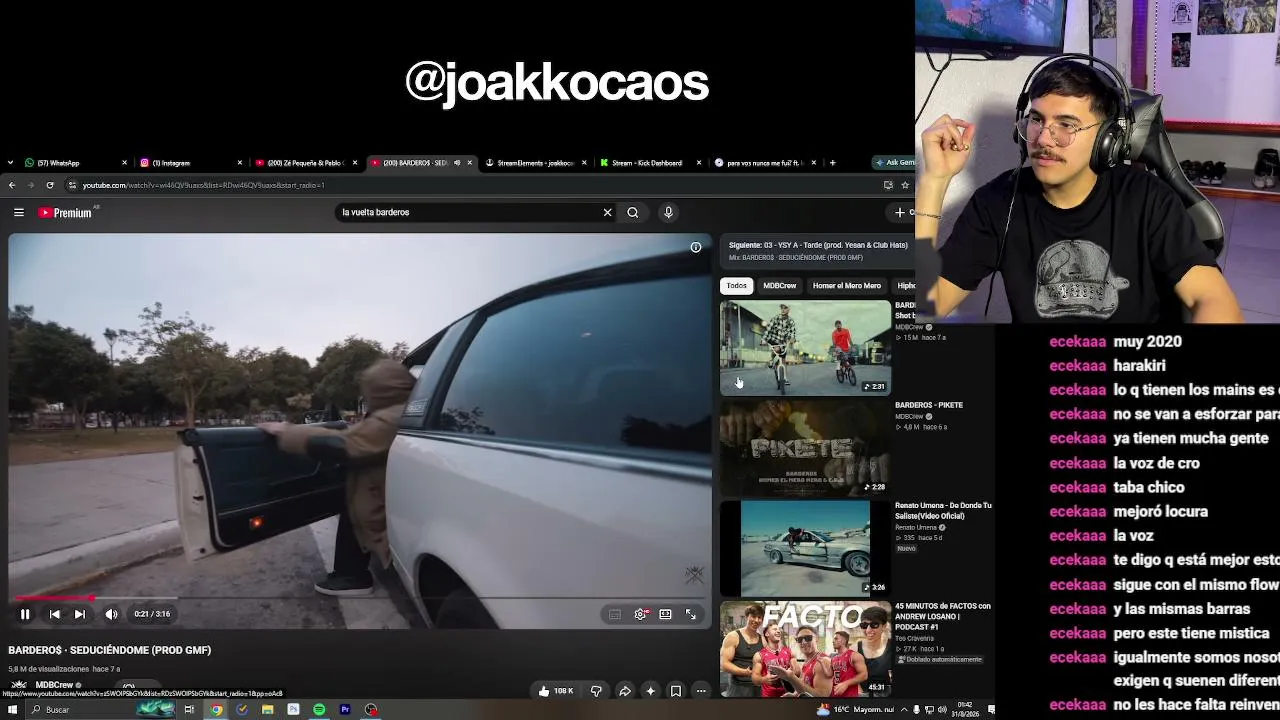The width and height of the screenshot is (1280, 720).
Task: Reload the current page
Action: tap(49, 185)
